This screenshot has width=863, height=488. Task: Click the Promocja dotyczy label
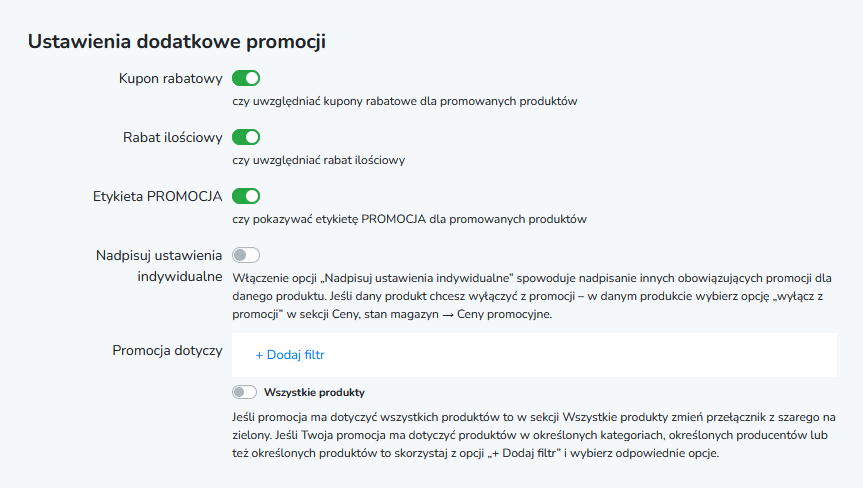click(x=167, y=350)
